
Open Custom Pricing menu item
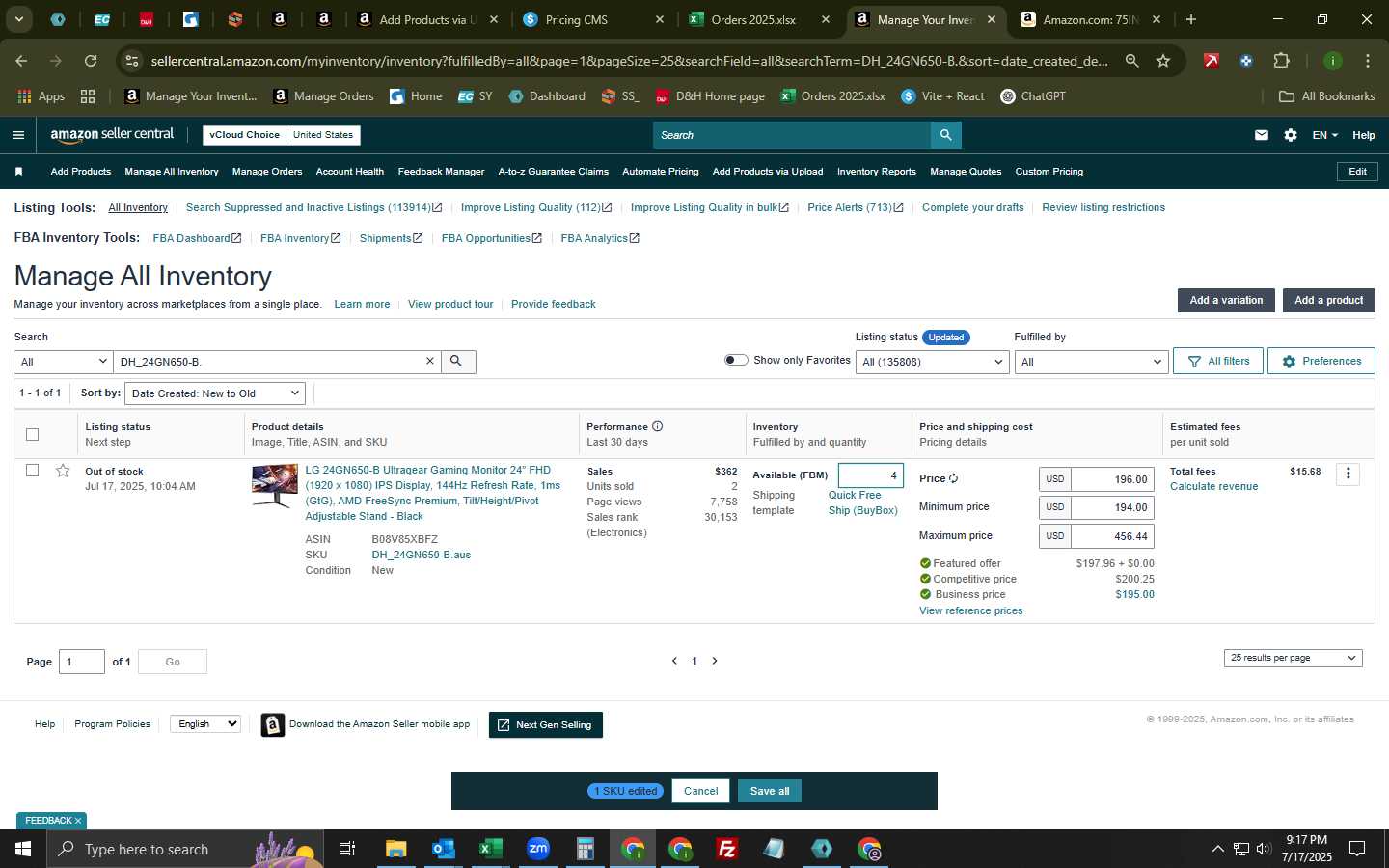(x=1049, y=172)
